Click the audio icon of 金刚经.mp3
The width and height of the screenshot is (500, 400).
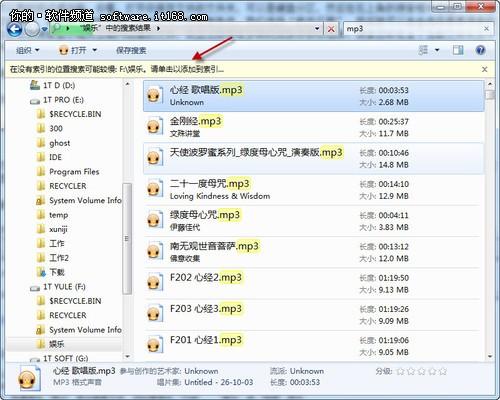[x=154, y=127]
